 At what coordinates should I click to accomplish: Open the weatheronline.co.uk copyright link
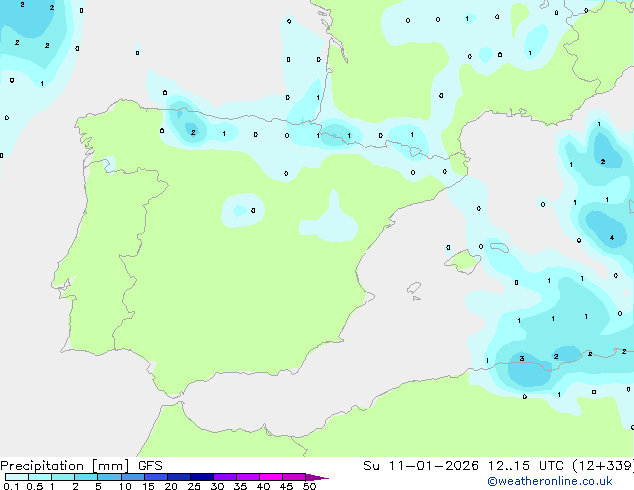(550, 481)
